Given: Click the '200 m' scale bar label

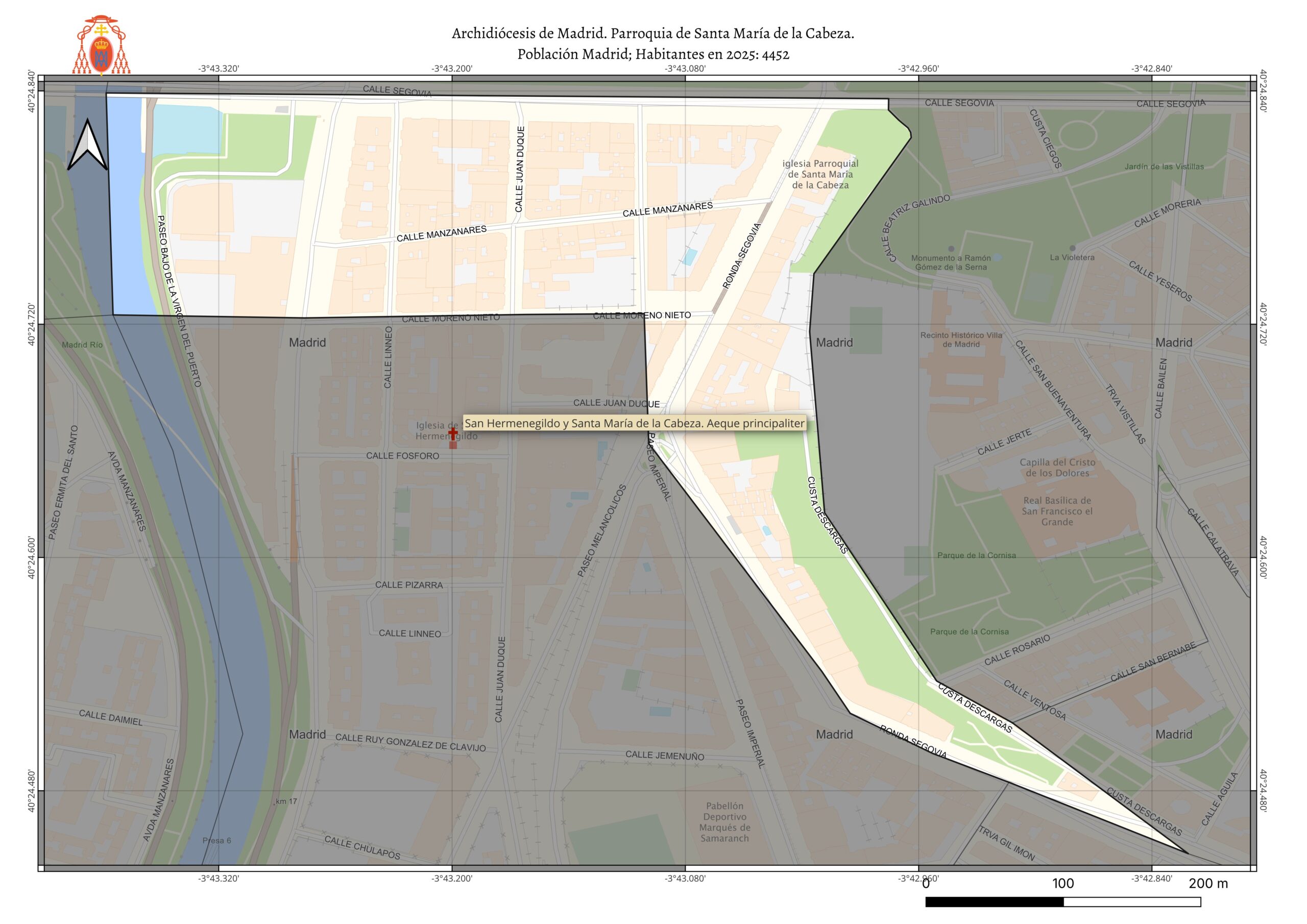Looking at the screenshot, I should click(1208, 884).
